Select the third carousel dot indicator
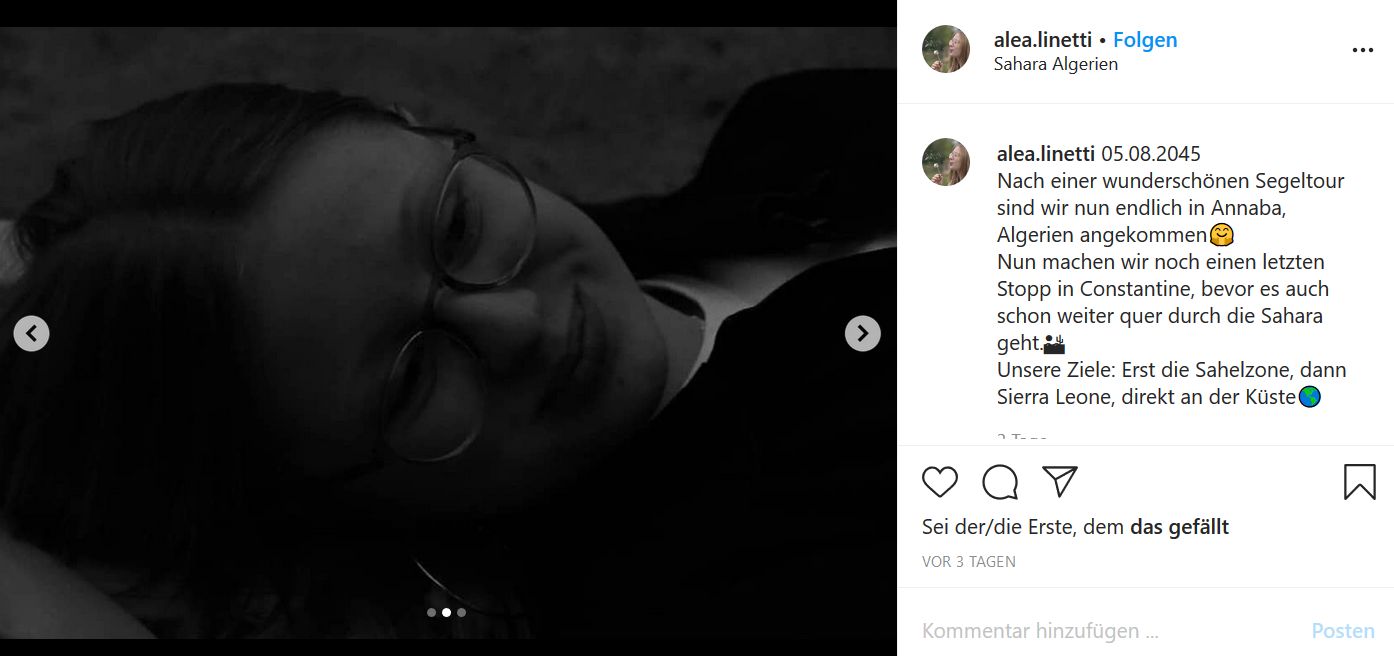1394x656 pixels. coord(461,612)
